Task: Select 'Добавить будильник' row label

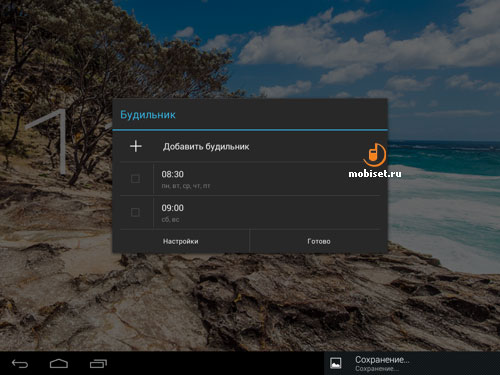Action: click(x=206, y=147)
